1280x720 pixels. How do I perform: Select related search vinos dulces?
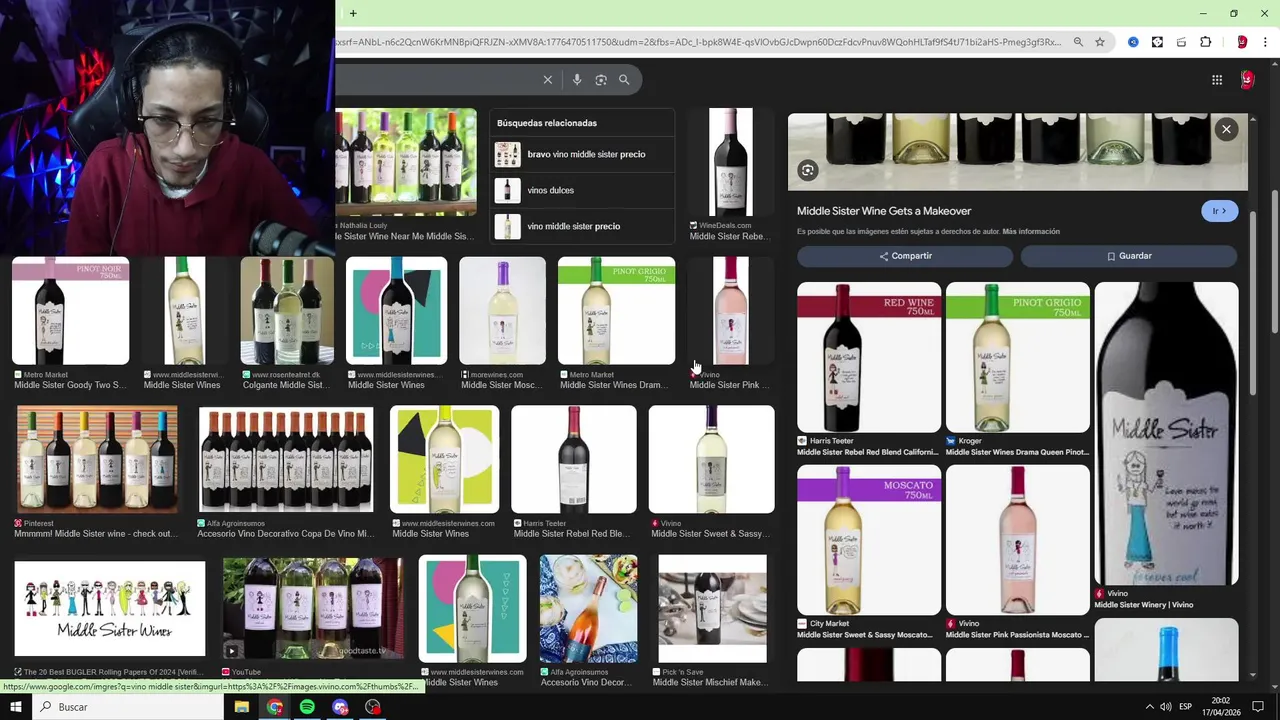pyautogui.click(x=583, y=190)
